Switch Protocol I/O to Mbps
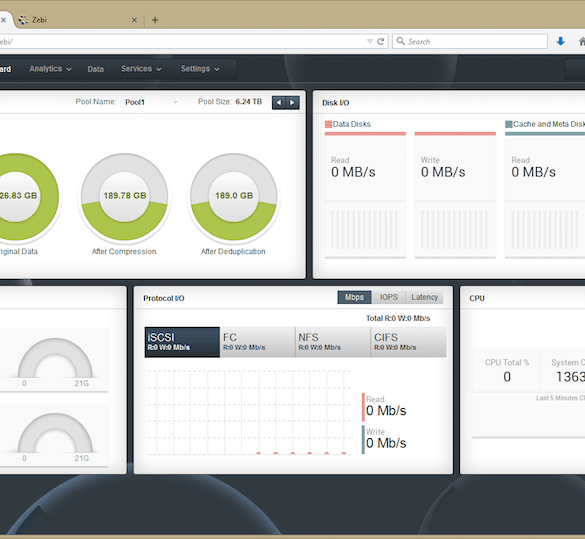Image resolution: width=585 pixels, height=539 pixels. (354, 297)
